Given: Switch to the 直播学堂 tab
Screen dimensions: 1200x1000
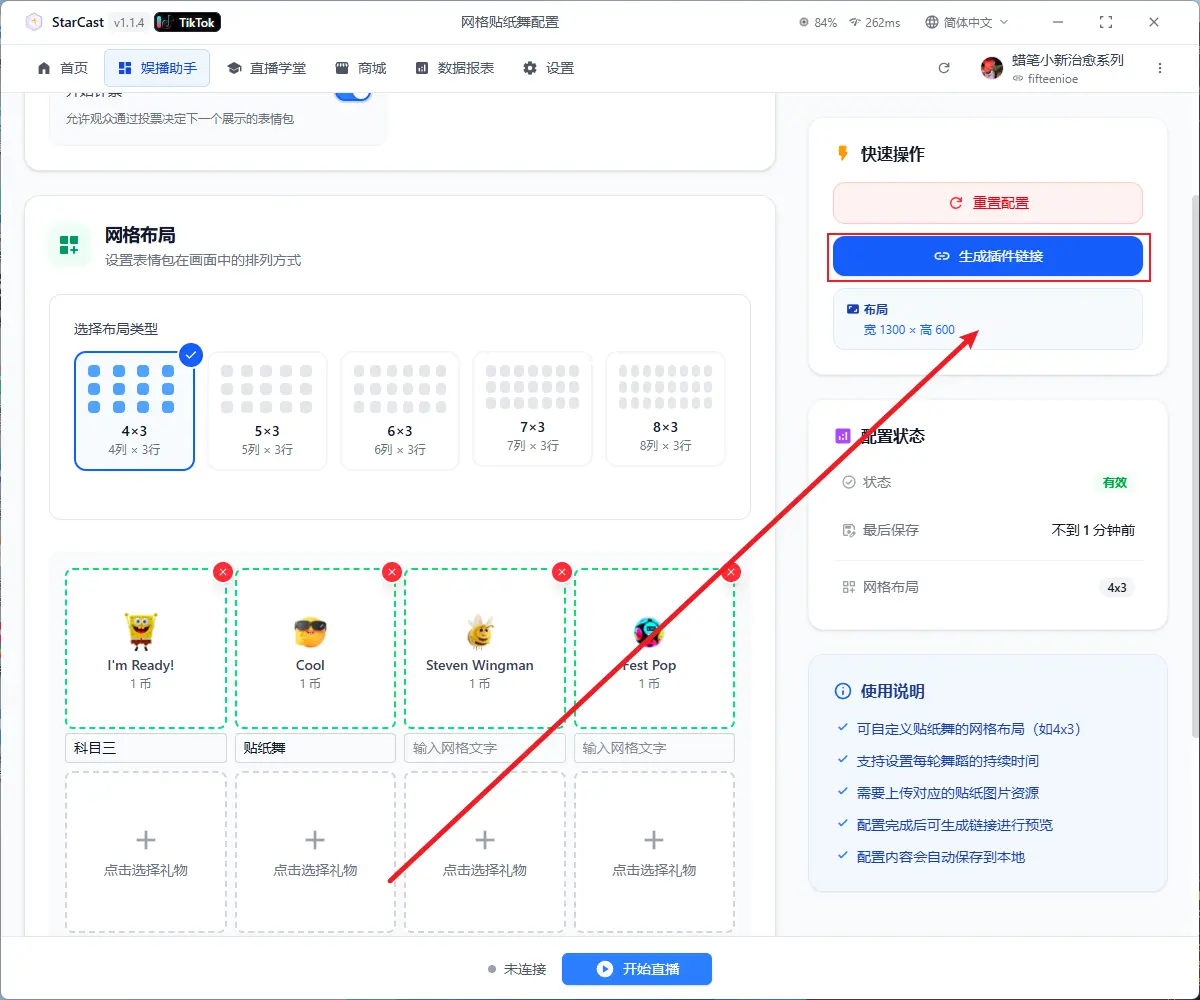Looking at the screenshot, I should pos(267,68).
